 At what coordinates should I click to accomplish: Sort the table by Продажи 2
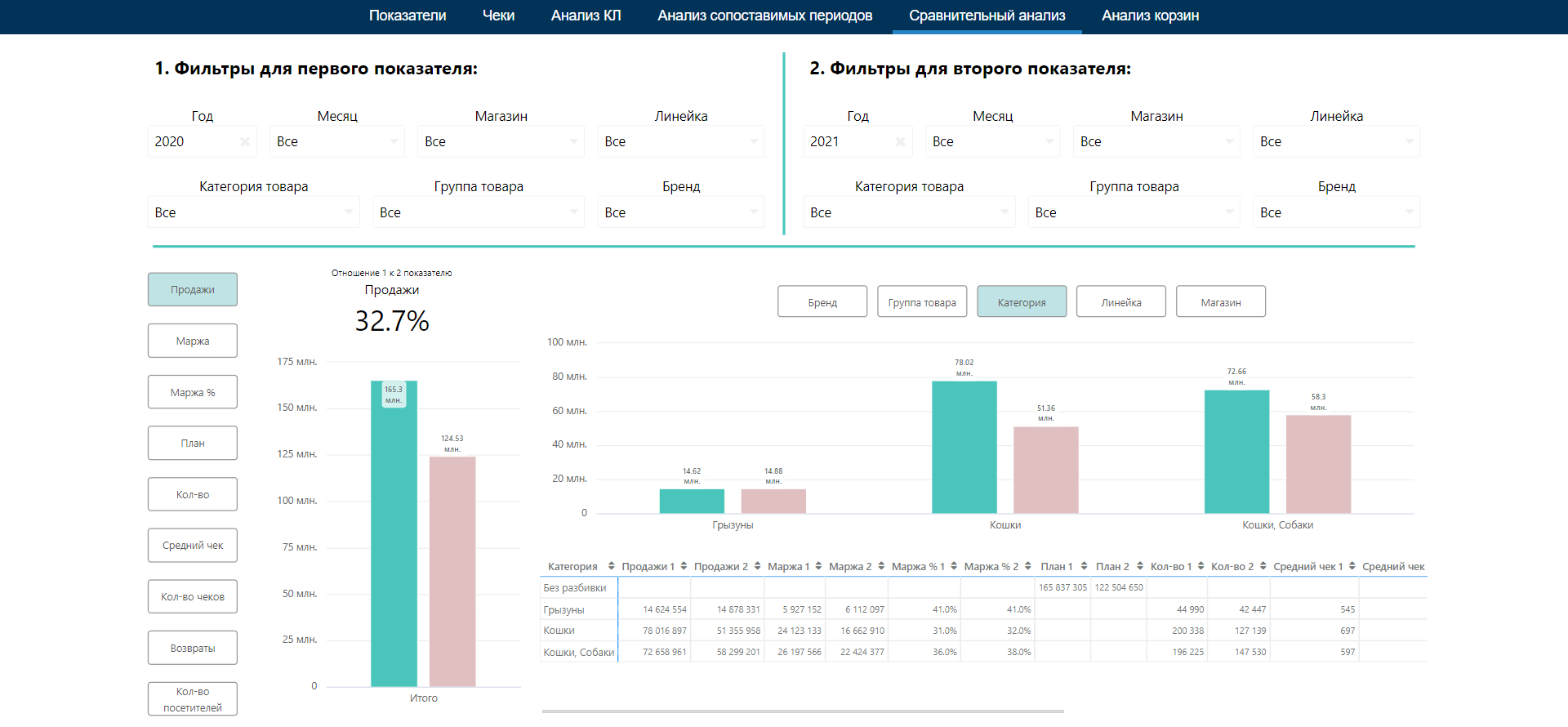757,566
